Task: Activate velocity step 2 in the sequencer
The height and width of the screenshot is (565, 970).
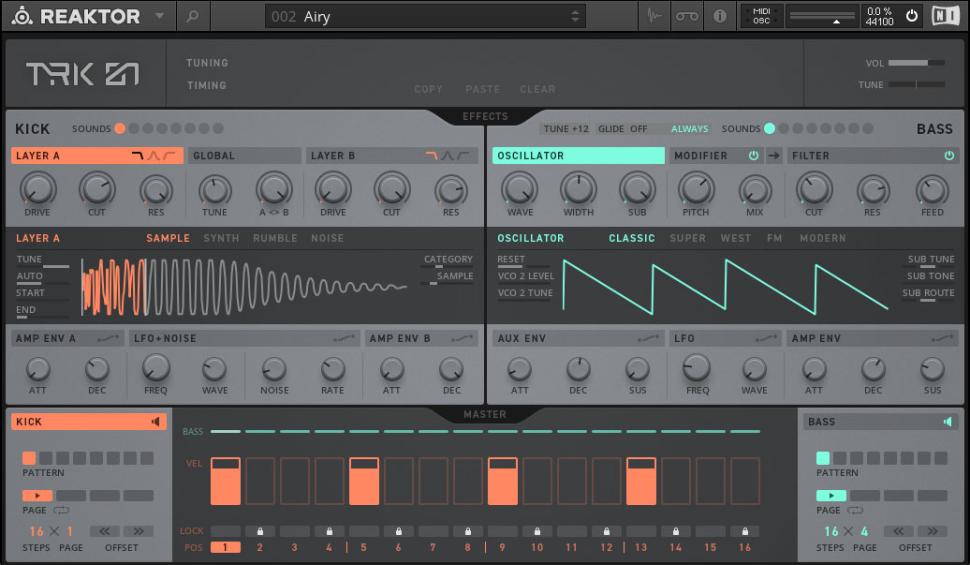Action: (260, 481)
